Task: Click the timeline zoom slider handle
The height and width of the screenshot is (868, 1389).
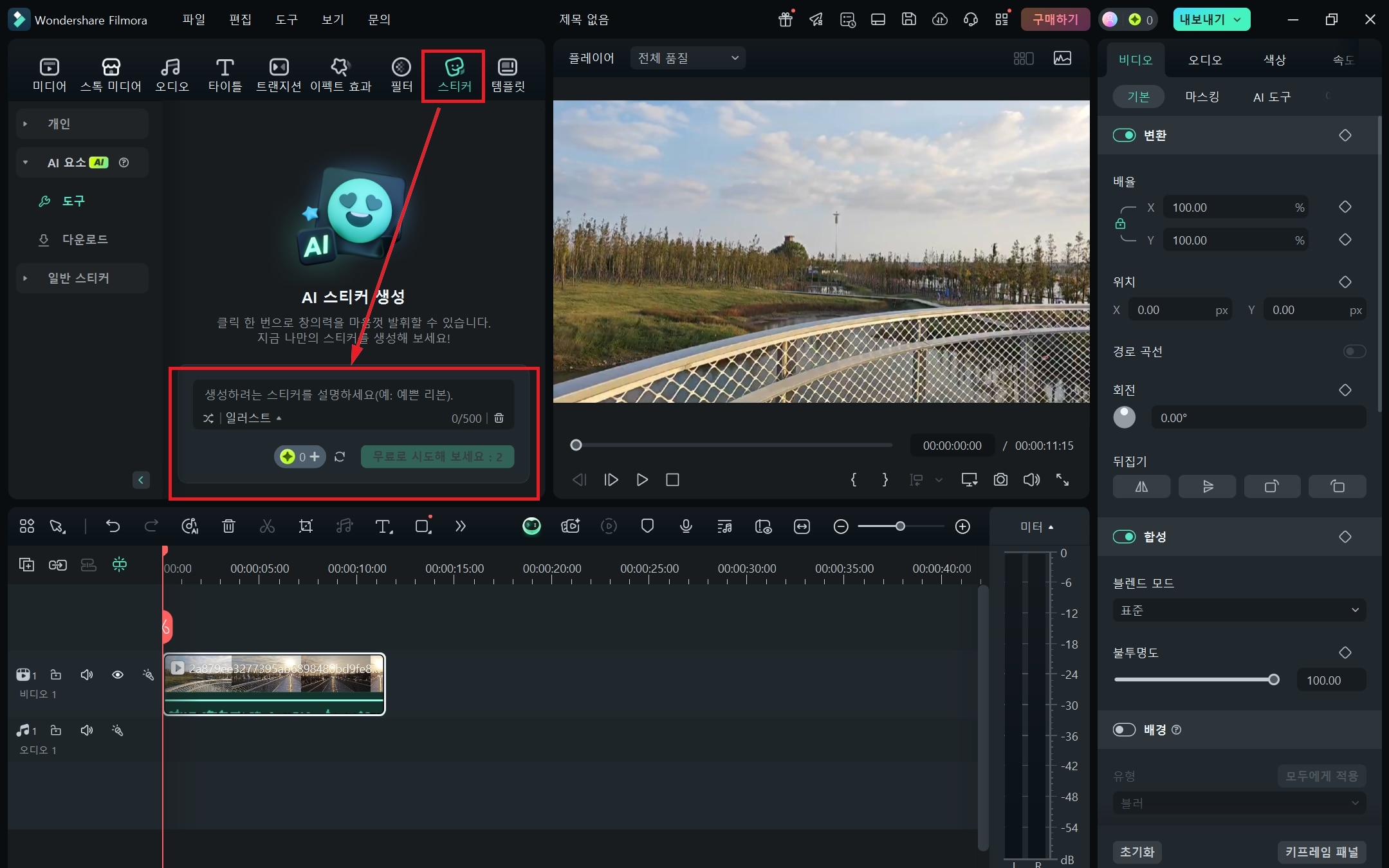Action: click(x=900, y=526)
